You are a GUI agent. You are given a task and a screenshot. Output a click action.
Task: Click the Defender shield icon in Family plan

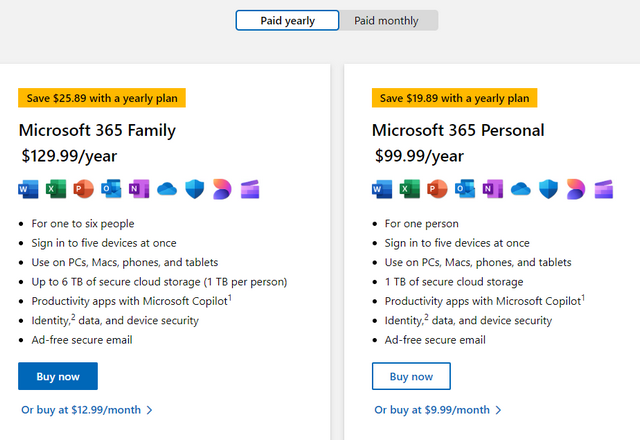click(x=195, y=189)
